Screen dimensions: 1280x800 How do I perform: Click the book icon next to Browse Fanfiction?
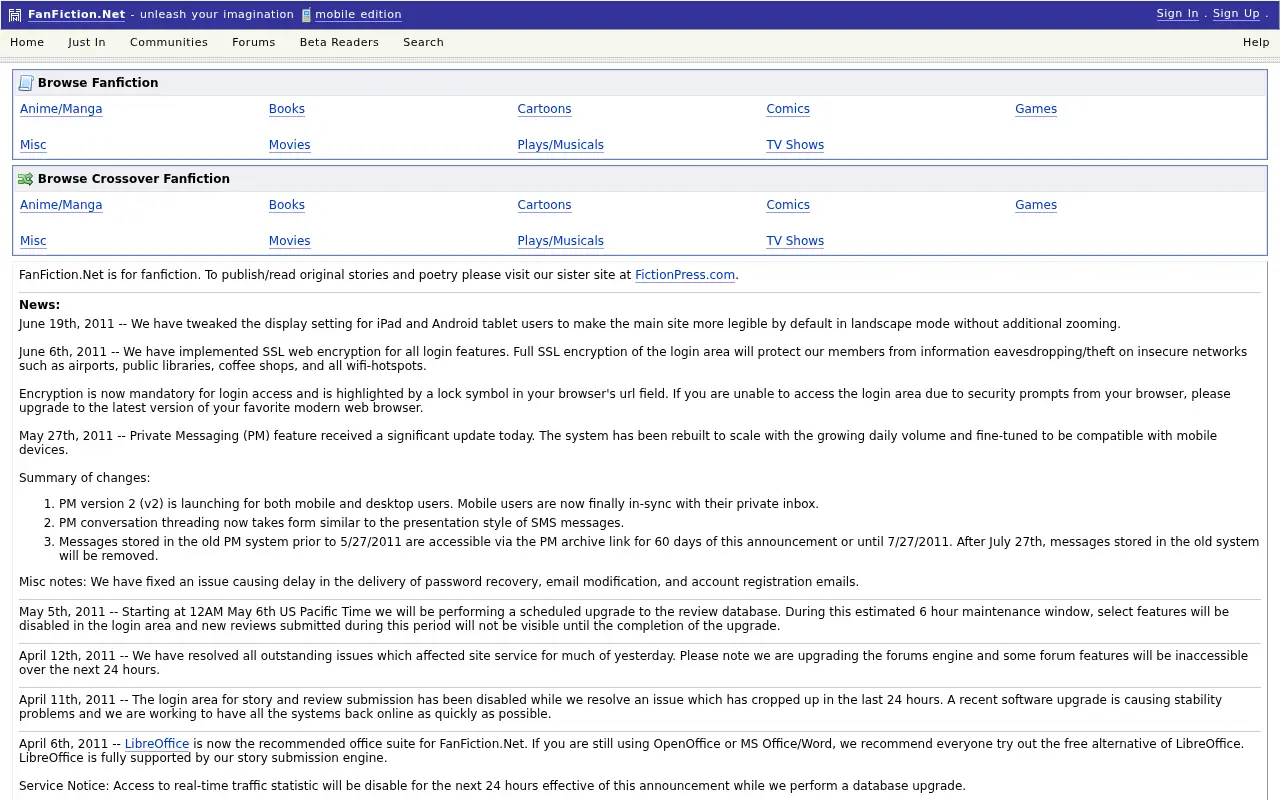[x=26, y=83]
